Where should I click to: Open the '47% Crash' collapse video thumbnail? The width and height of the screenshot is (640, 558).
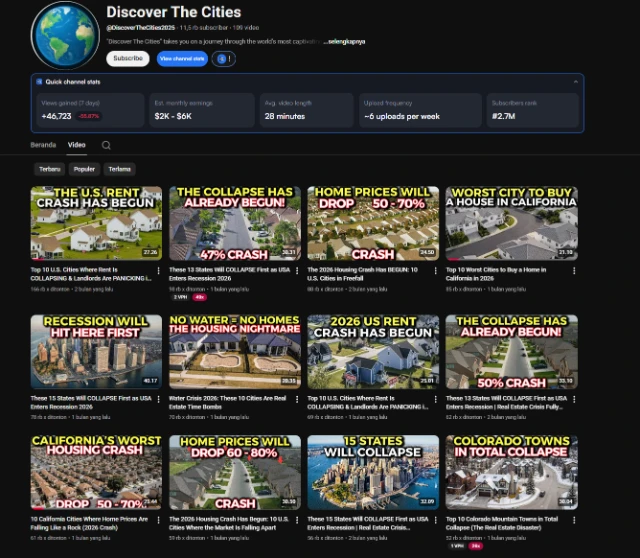[x=234, y=223]
